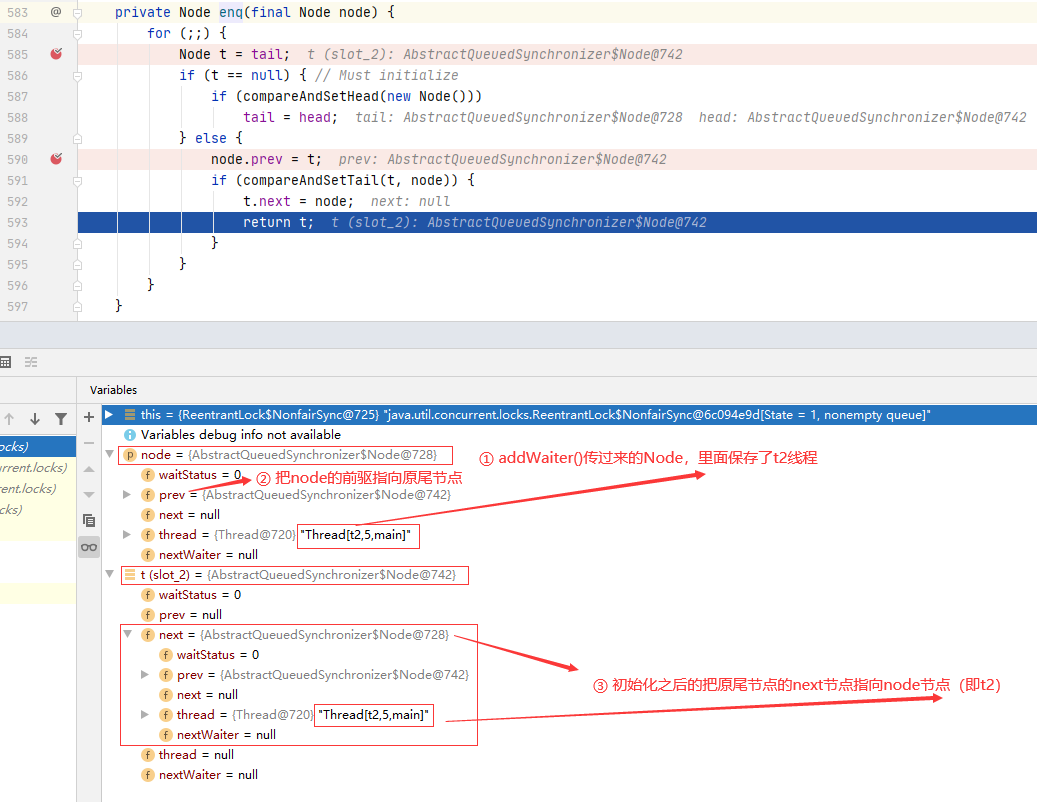Click line number 592 in the gutter

[x=18, y=201]
